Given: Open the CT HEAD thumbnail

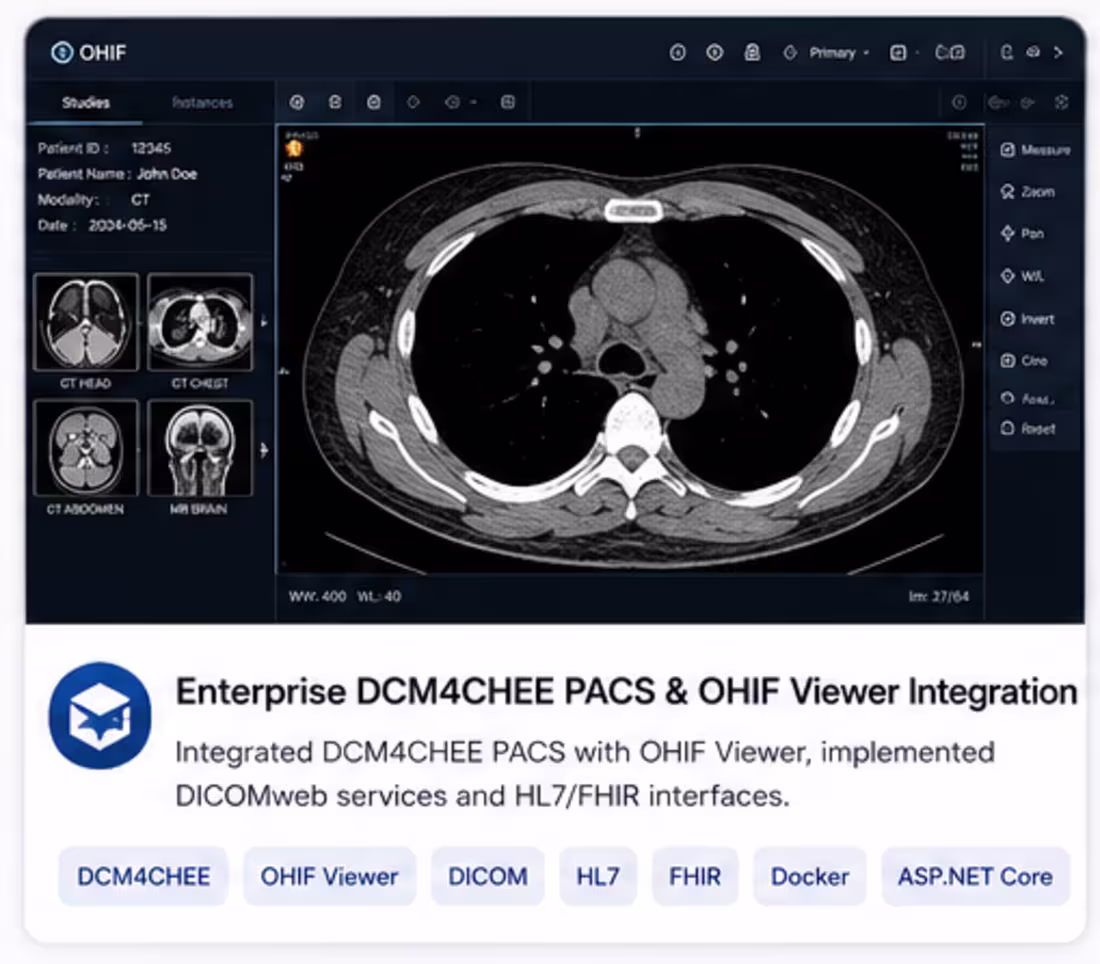Looking at the screenshot, I should pos(86,322).
